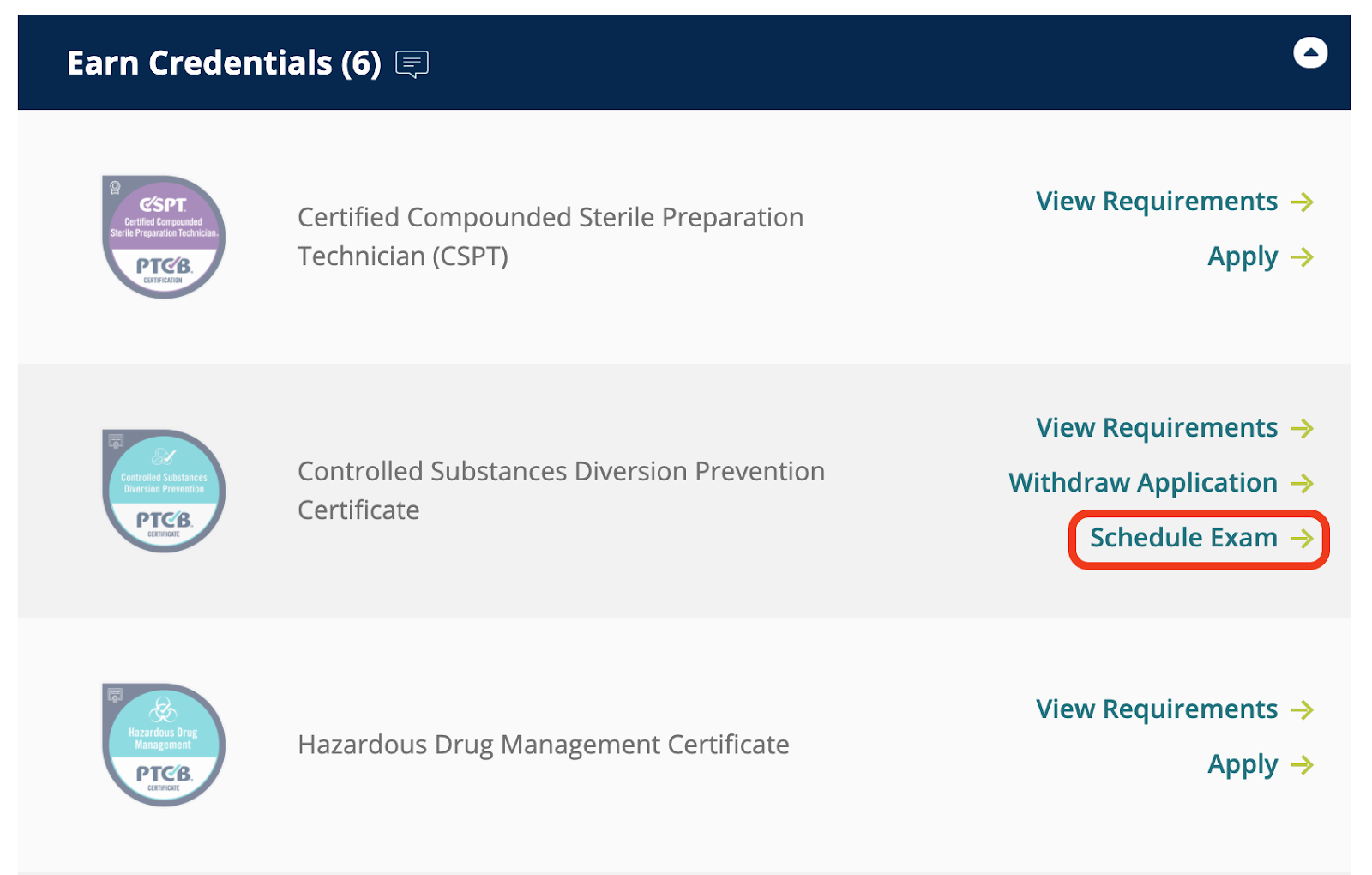Apply for Hazardous Drug Management Certificate

[1242, 764]
